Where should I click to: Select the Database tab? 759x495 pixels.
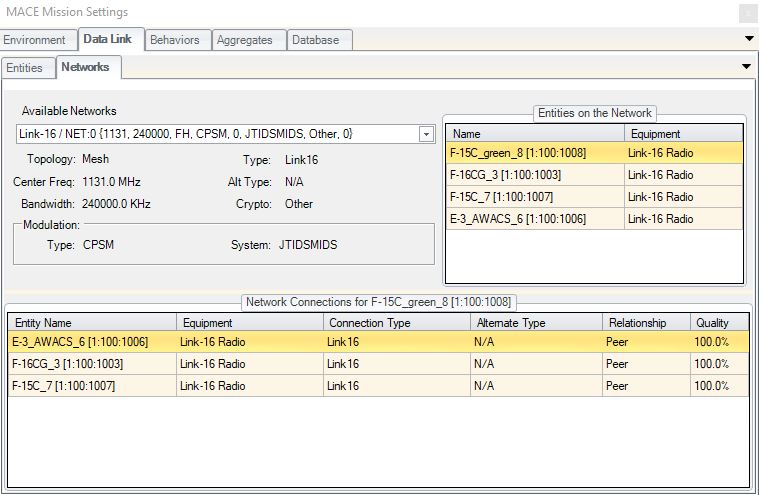pyautogui.click(x=319, y=40)
